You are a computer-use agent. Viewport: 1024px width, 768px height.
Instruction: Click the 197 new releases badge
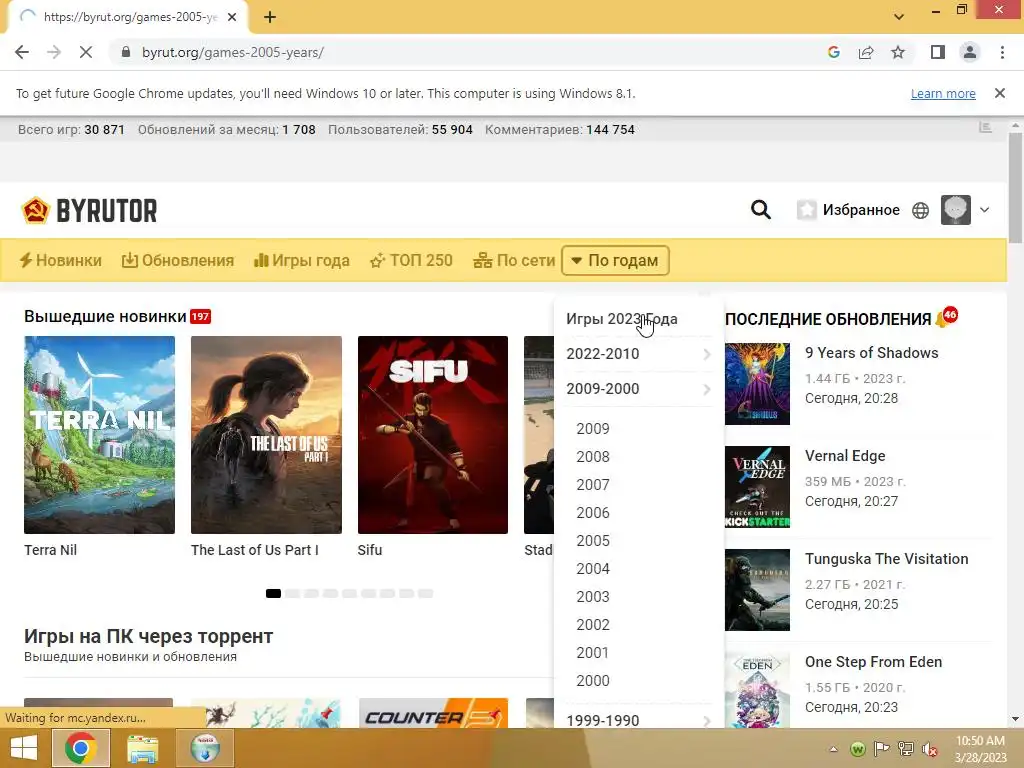point(200,317)
